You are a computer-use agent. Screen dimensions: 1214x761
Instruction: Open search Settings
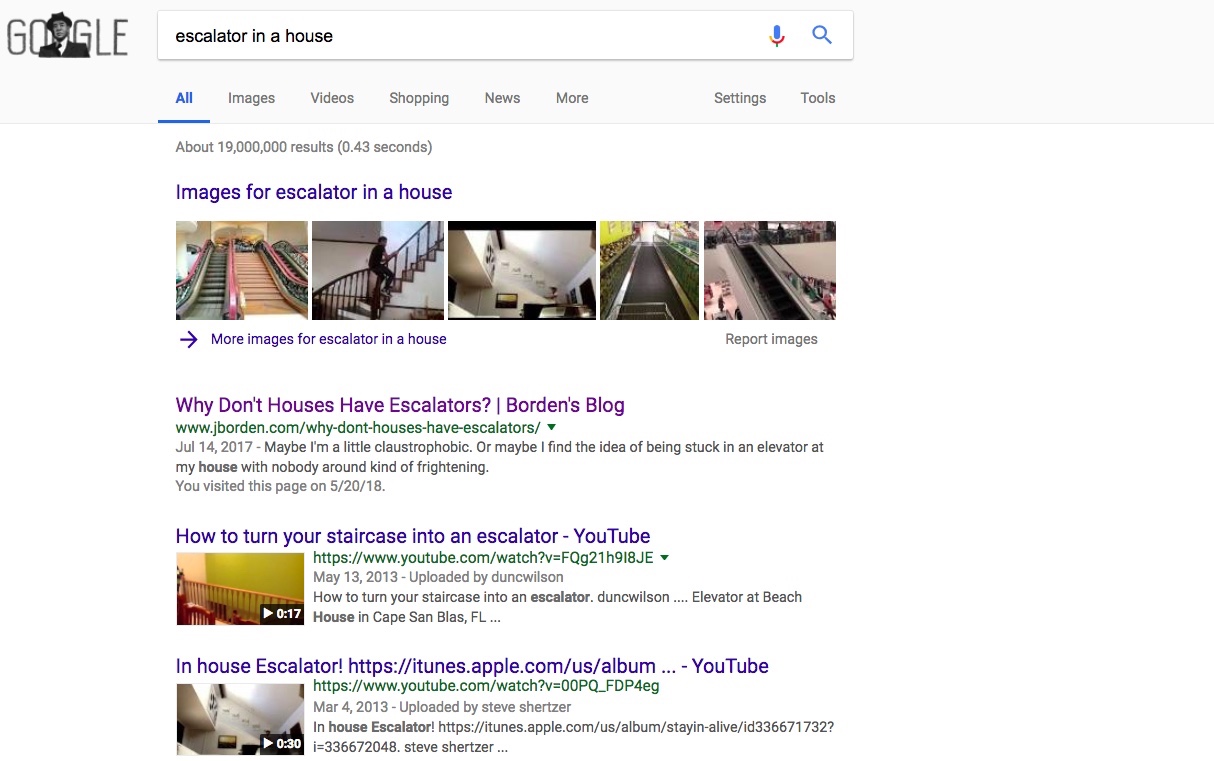pos(740,98)
